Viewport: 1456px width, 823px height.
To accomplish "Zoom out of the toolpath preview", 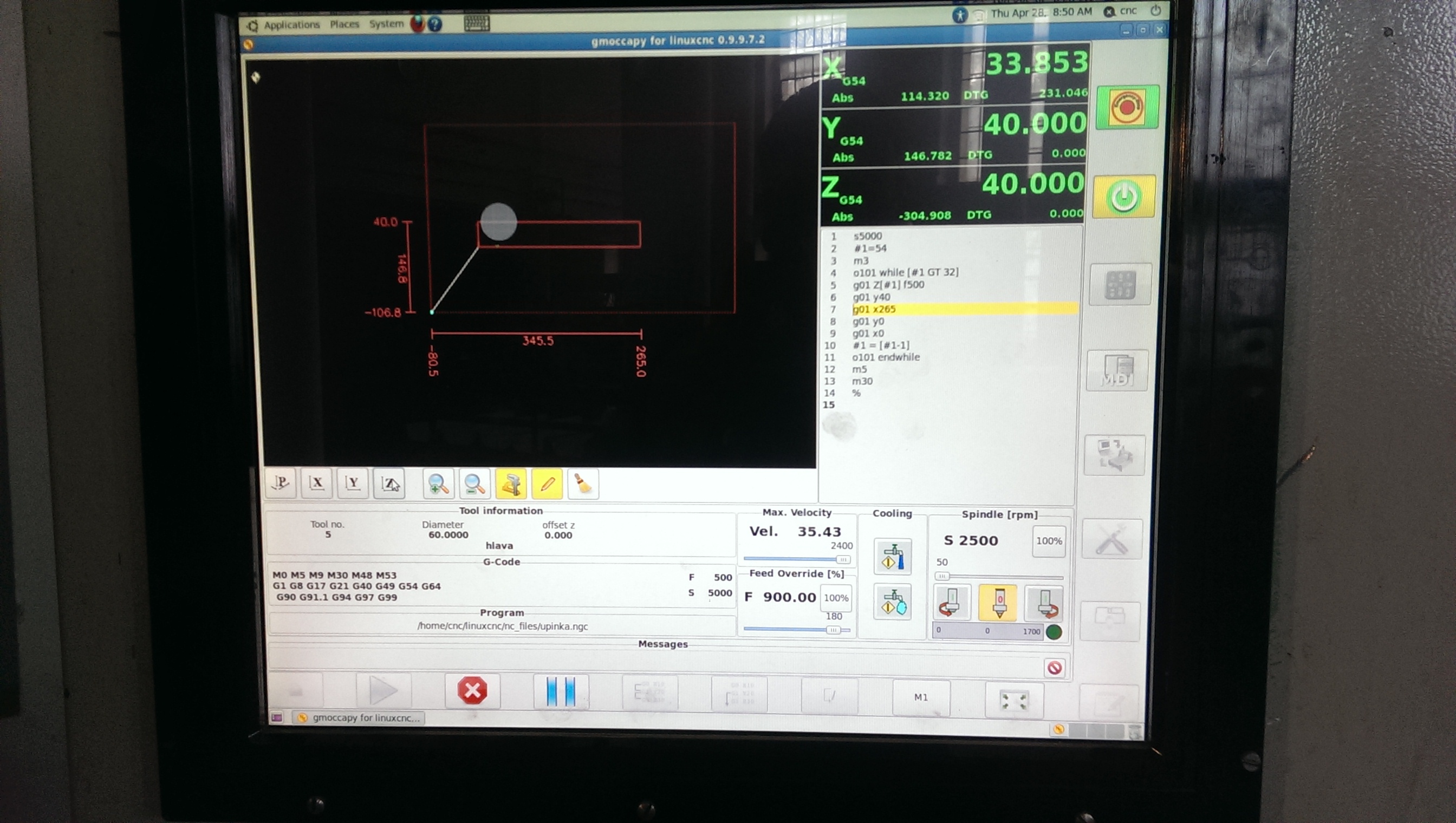I will tap(474, 485).
